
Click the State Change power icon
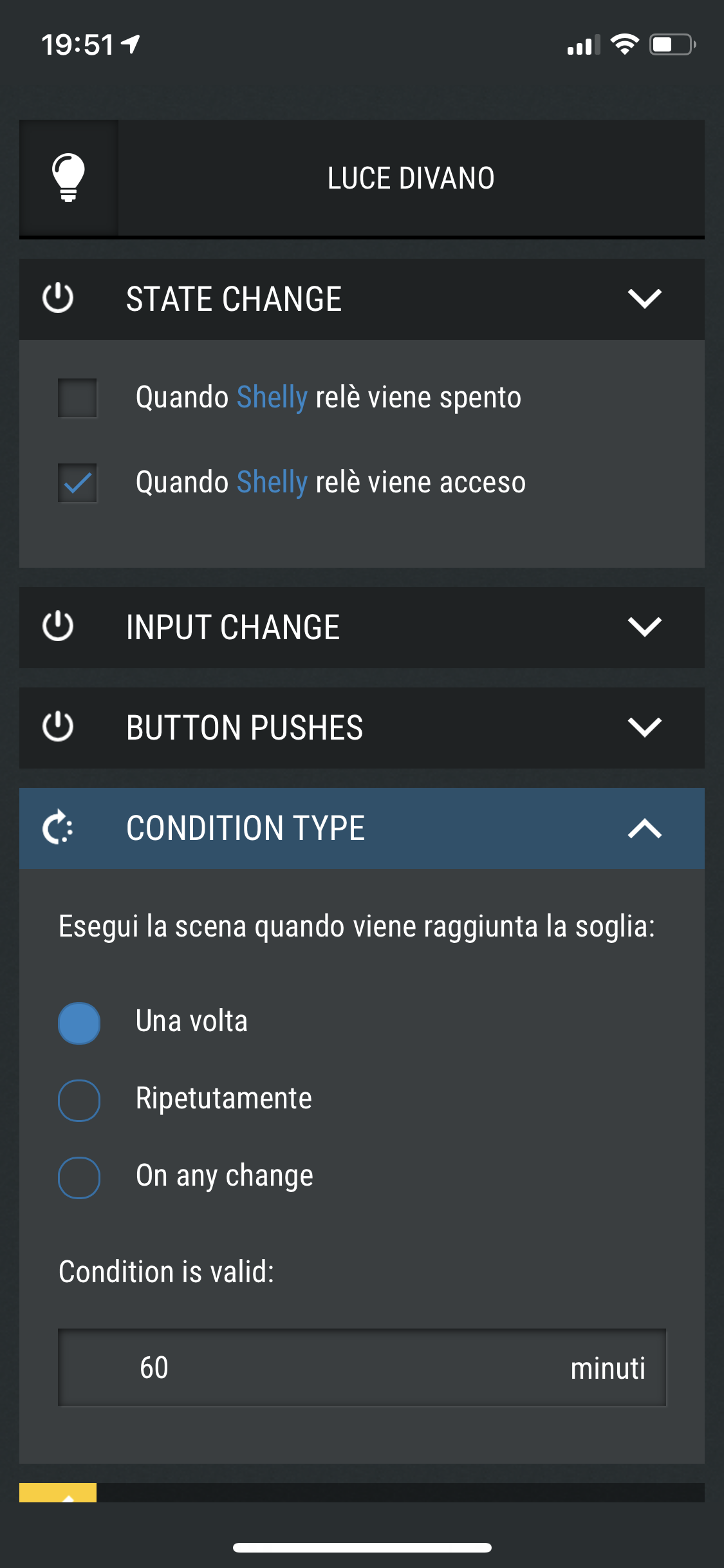(58, 299)
